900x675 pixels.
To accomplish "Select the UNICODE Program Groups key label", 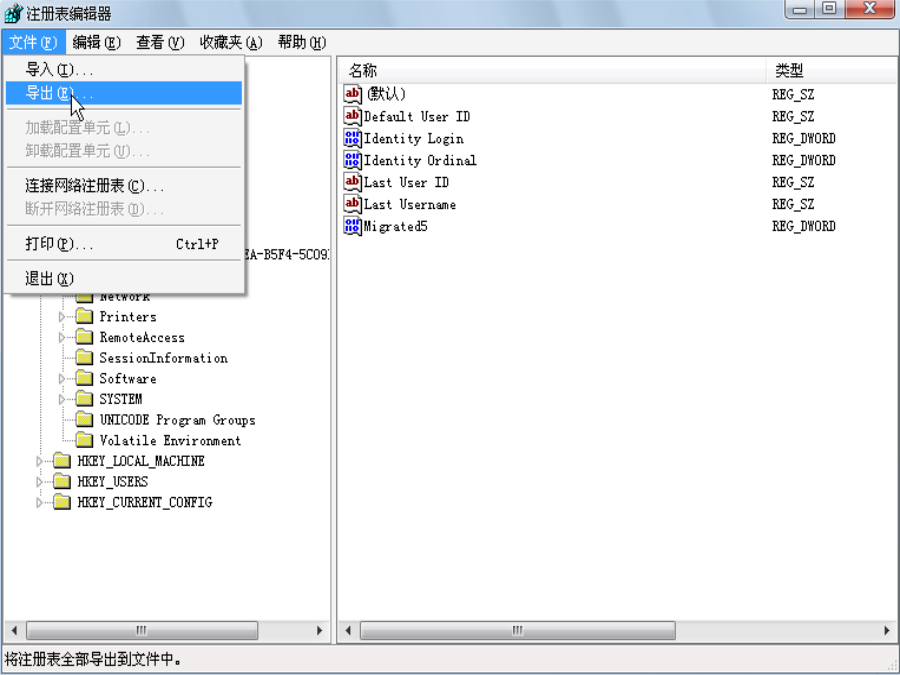I will pyautogui.click(x=177, y=420).
